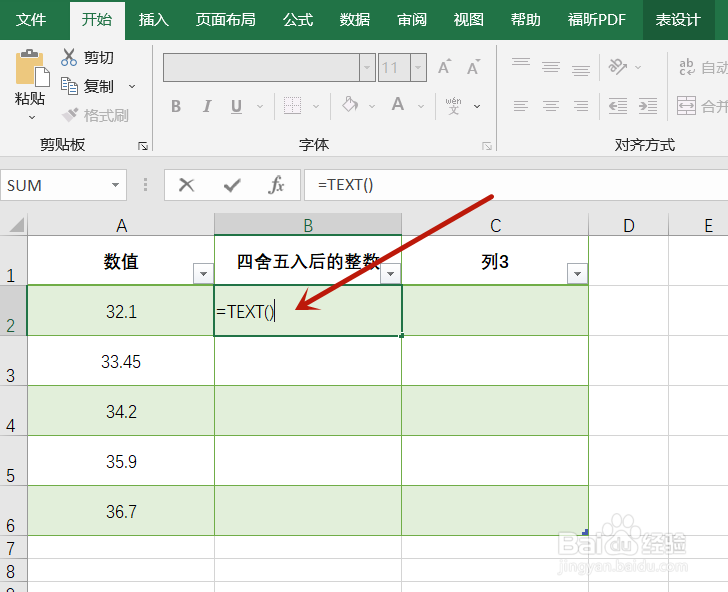
Task: Click the Paste clipboard icon
Action: pyautogui.click(x=32, y=69)
